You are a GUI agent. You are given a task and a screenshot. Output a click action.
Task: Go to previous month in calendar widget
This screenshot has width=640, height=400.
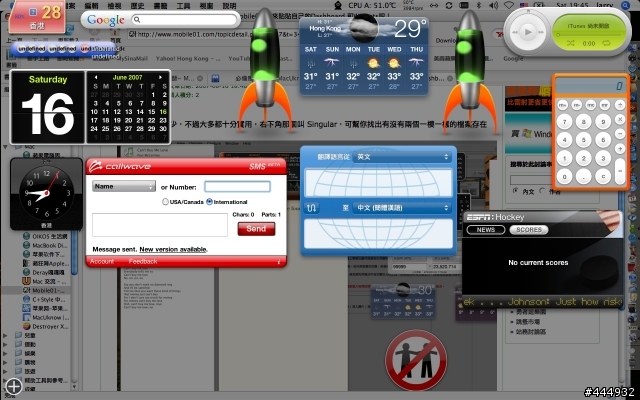pos(96,77)
